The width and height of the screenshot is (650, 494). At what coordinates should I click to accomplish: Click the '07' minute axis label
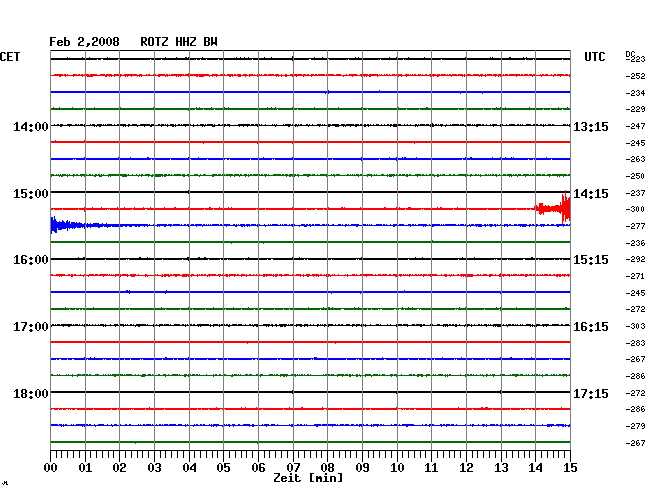(293, 468)
